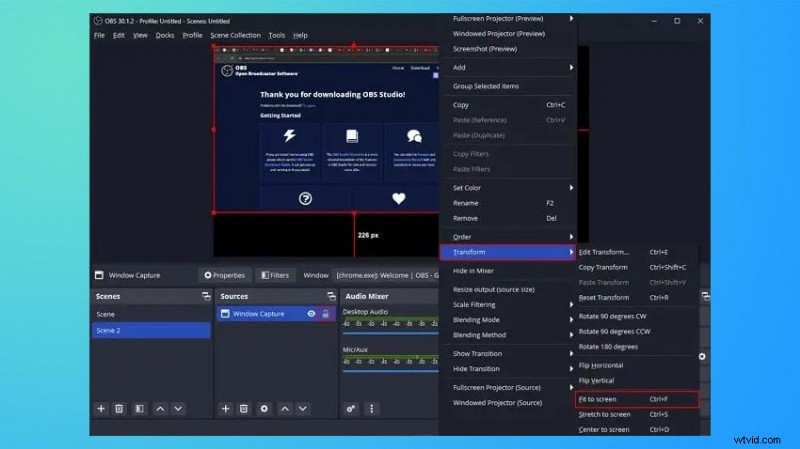
Task: Open the Edit menu
Action: (x=118, y=35)
